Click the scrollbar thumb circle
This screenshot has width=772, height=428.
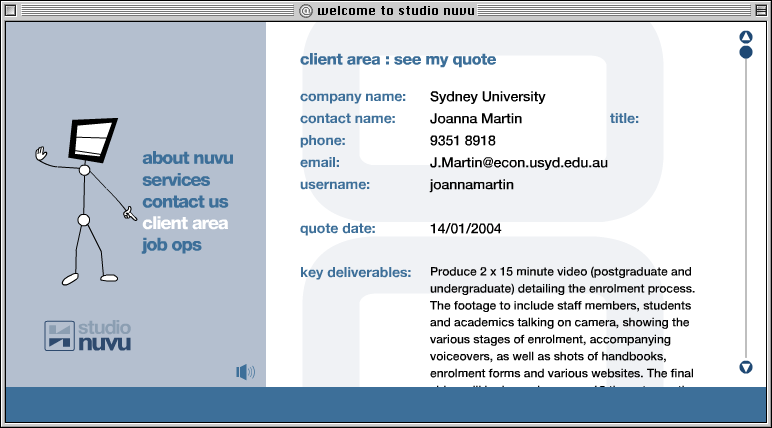tap(745, 52)
